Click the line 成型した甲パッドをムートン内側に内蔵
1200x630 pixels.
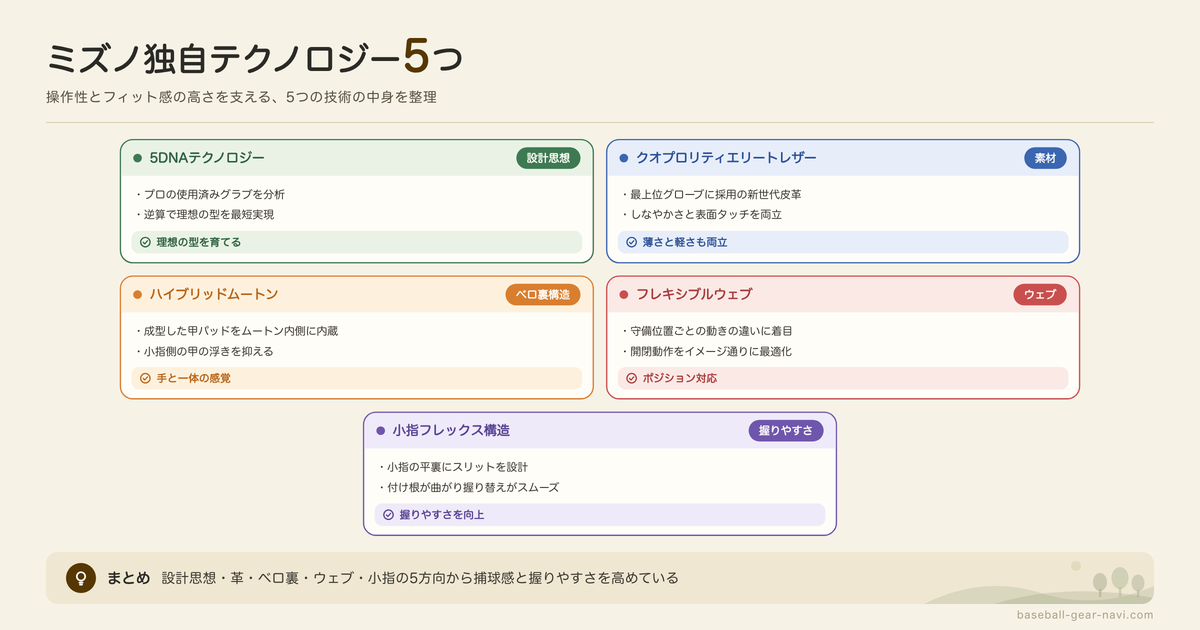pyautogui.click(x=243, y=330)
